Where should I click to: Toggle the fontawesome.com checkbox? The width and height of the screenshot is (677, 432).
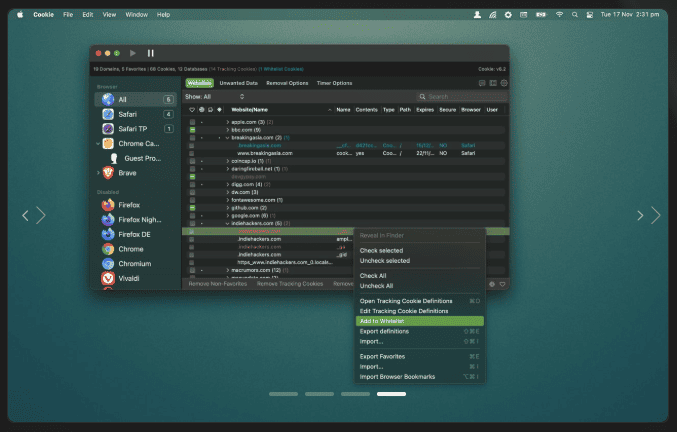click(x=192, y=200)
